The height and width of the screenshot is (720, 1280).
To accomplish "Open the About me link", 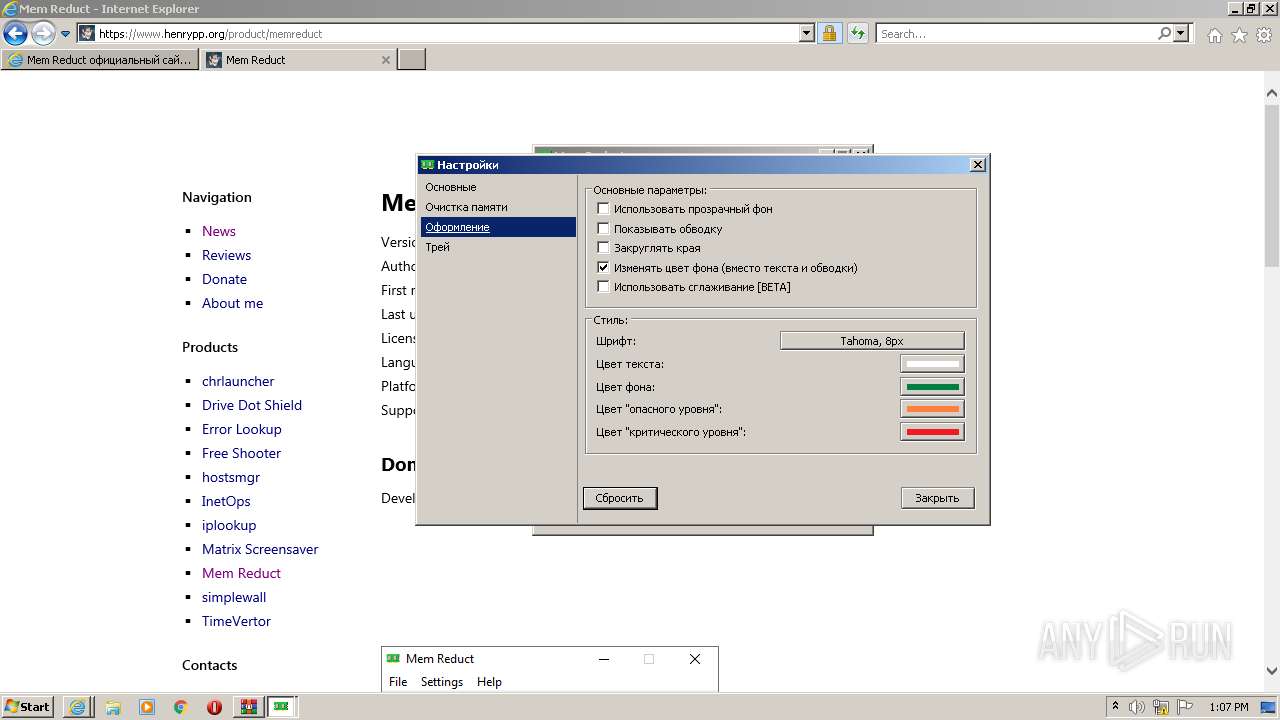I will coord(232,303).
